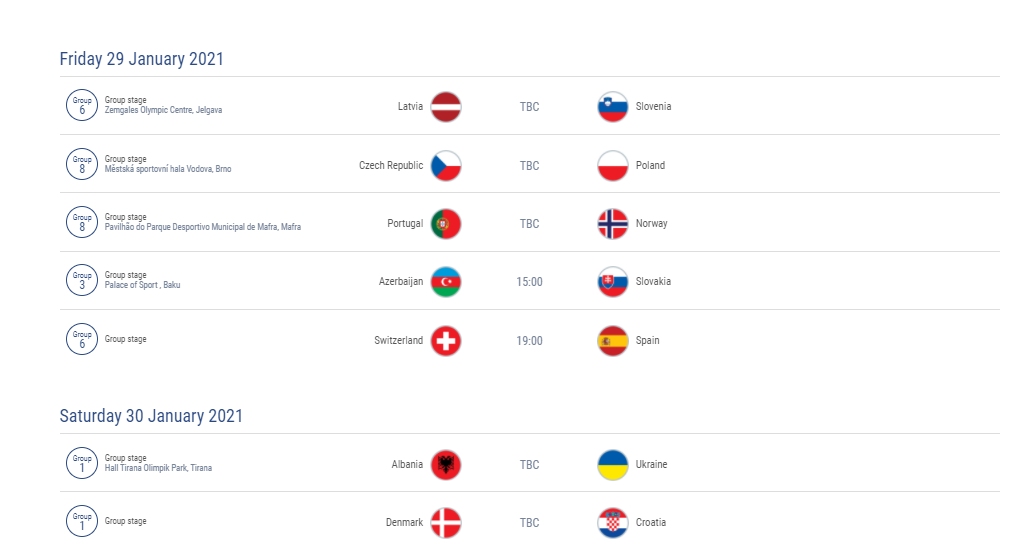
Task: Select the Switzerland flag icon
Action: (x=446, y=341)
